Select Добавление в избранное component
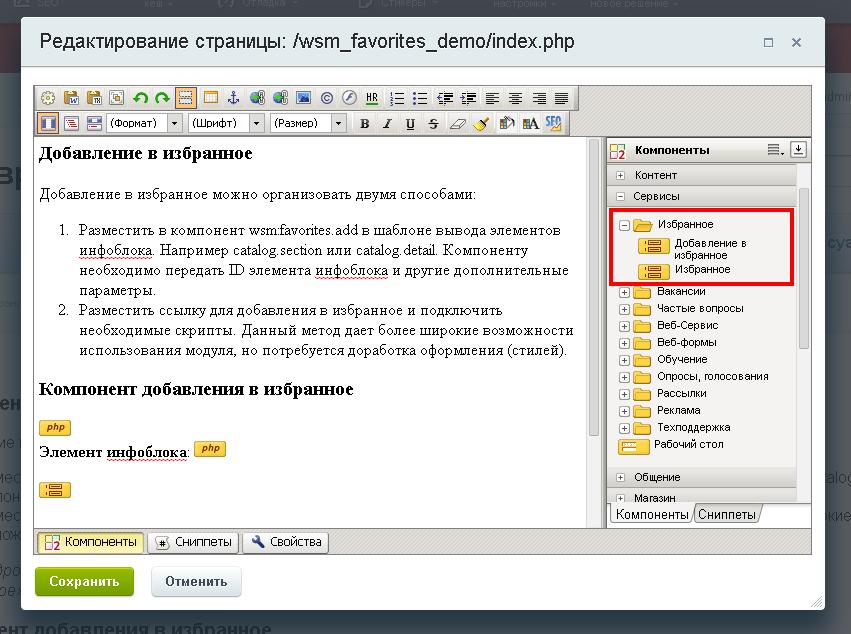 coord(710,248)
